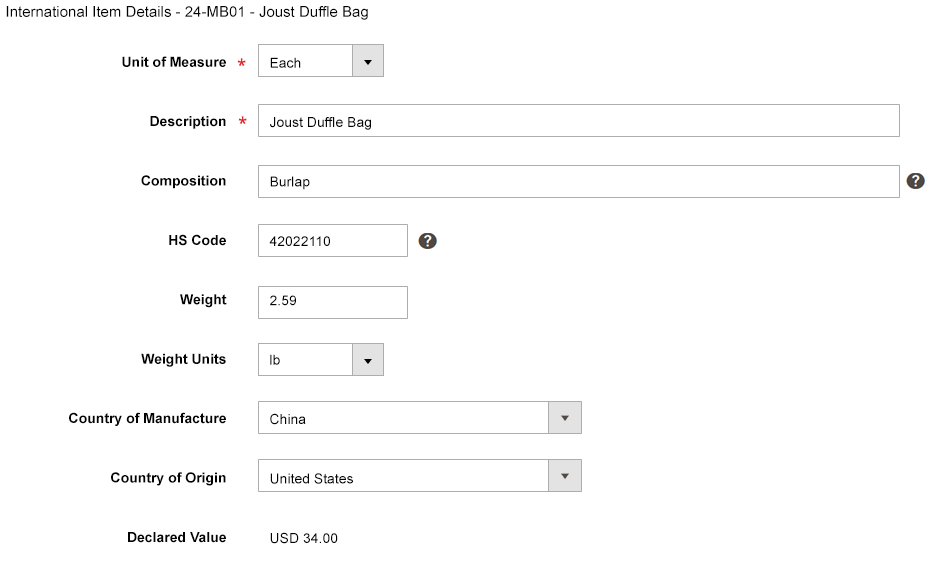Click the Weight Units label
This screenshot has width=937, height=562.
point(183,359)
